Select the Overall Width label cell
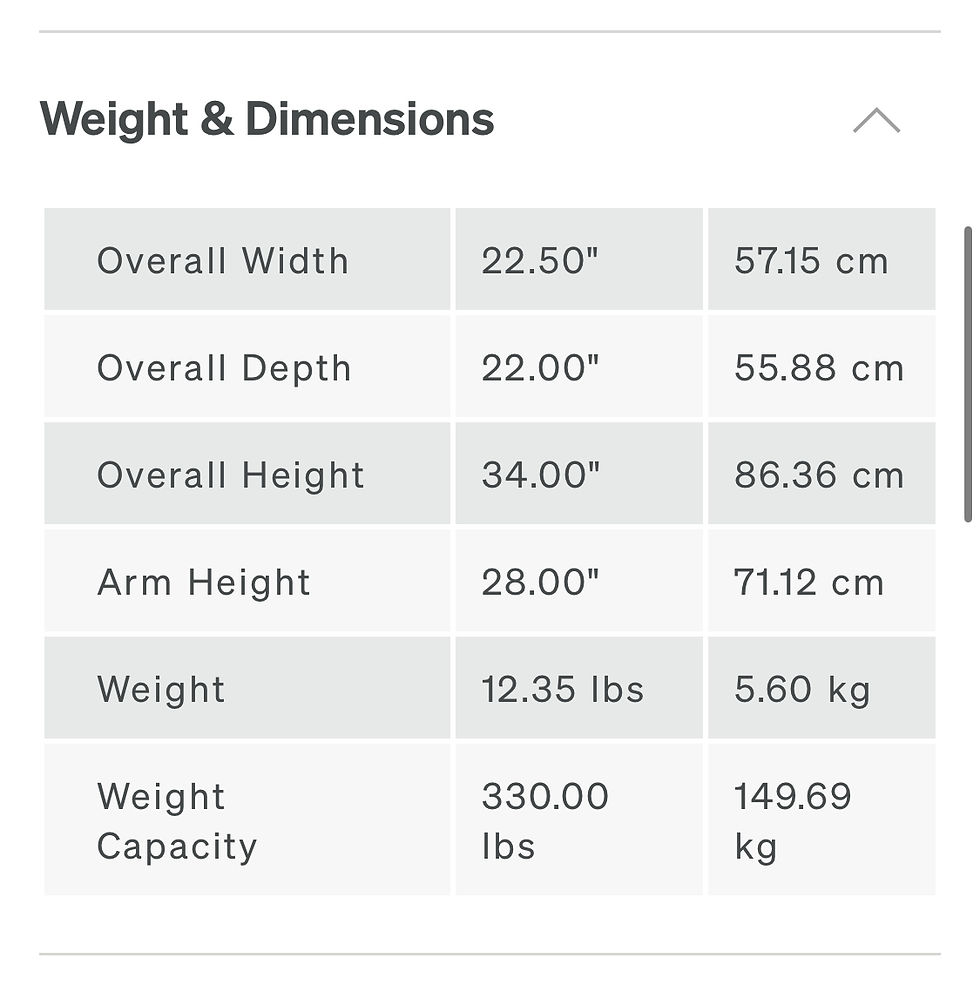The image size is (980, 997). pos(223,261)
